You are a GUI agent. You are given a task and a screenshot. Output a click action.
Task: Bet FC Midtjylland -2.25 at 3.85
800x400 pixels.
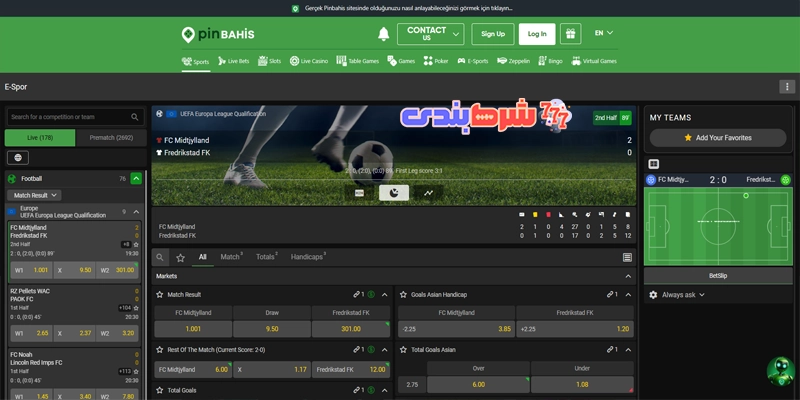tap(456, 329)
